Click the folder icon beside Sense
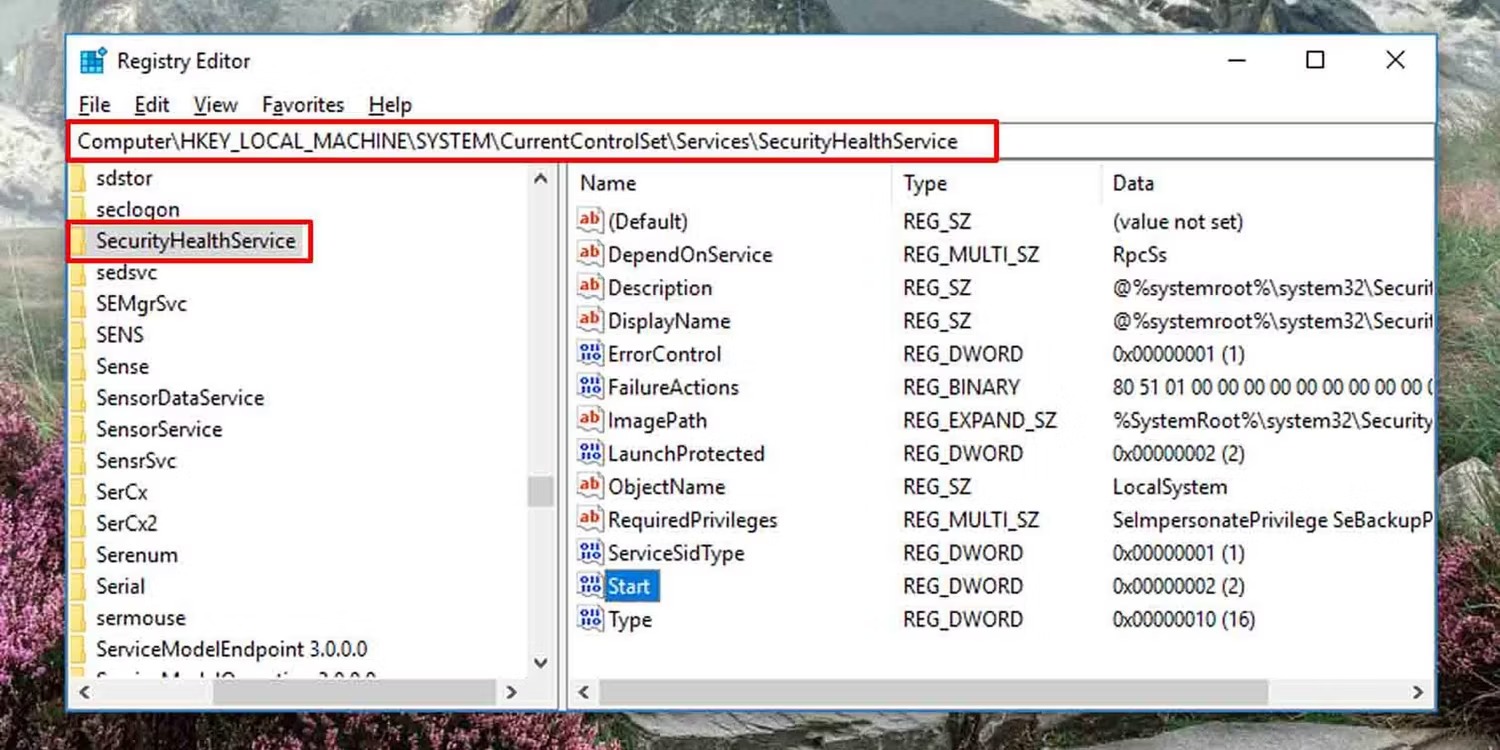The width and height of the screenshot is (1500, 750). tap(79, 366)
